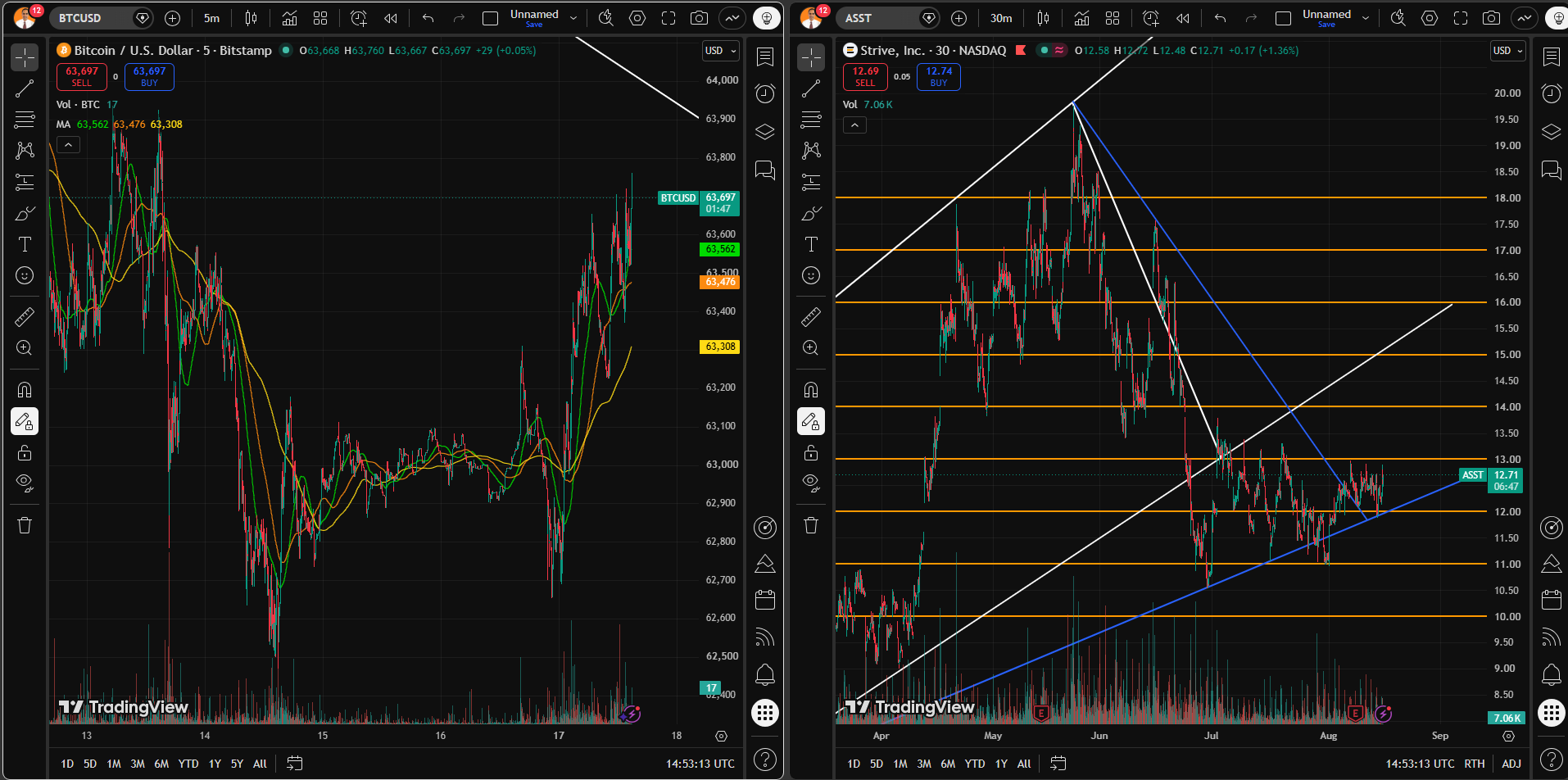Redo action in the ASST chart toolbar
The width and height of the screenshot is (1568, 780).
1251,18
